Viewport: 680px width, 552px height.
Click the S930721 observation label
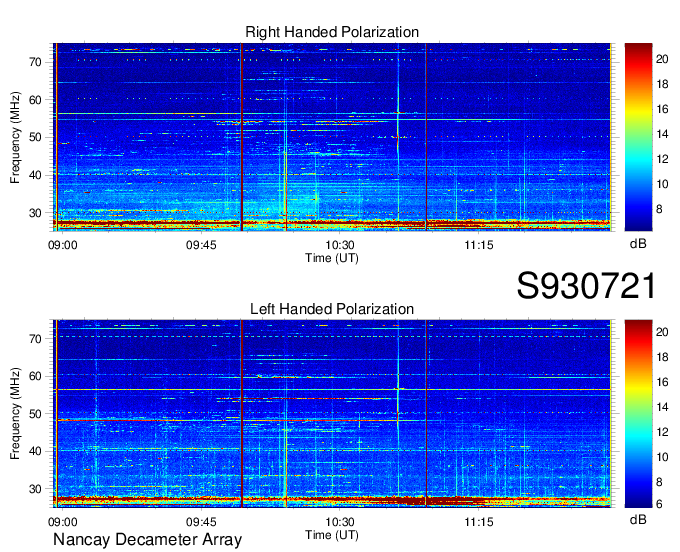[586, 286]
